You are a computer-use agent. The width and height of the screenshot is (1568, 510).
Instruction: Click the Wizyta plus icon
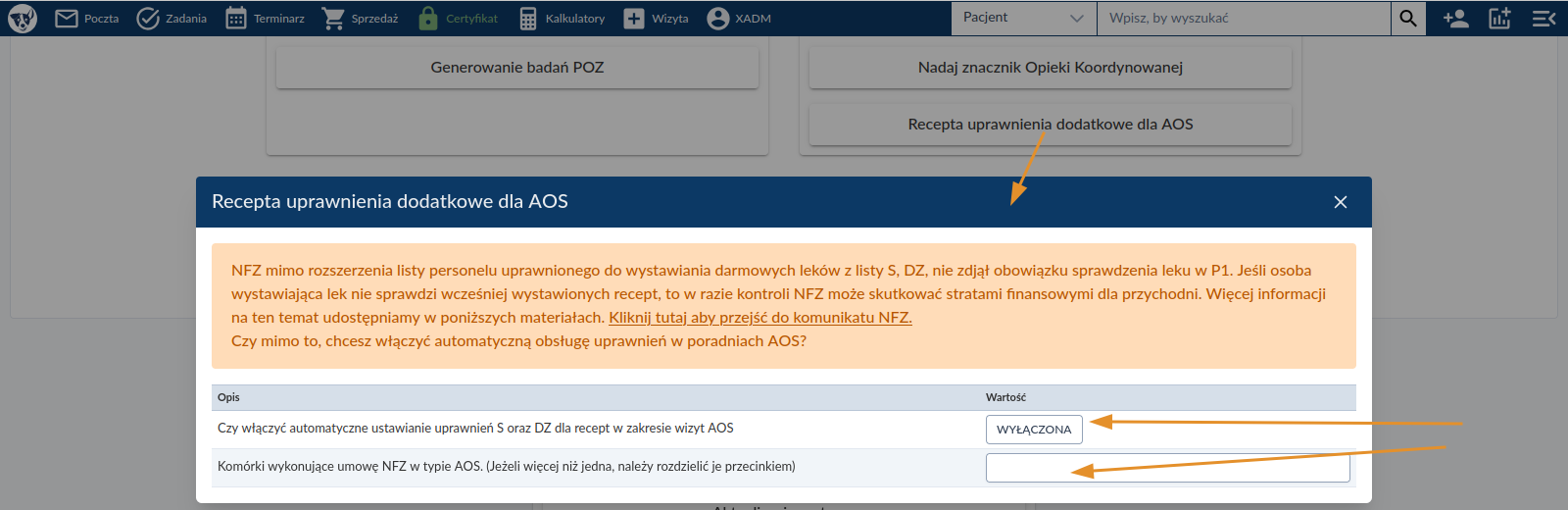634,19
